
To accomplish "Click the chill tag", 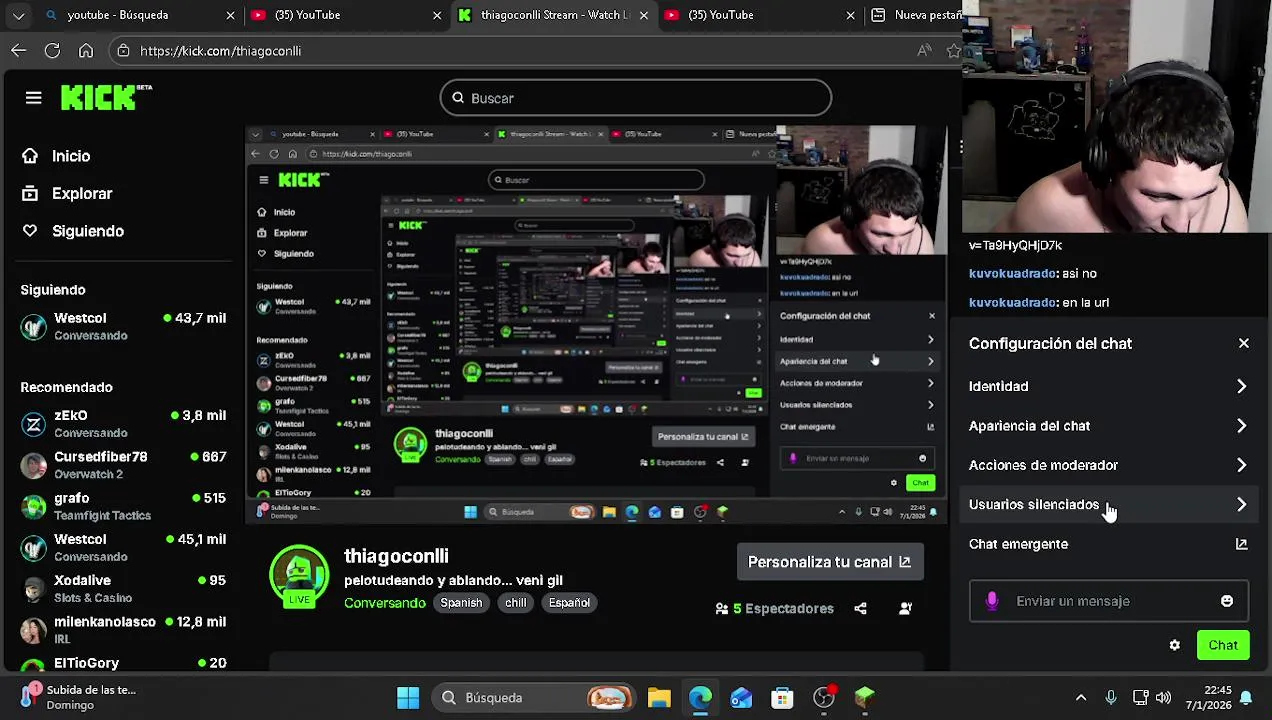I will (516, 603).
